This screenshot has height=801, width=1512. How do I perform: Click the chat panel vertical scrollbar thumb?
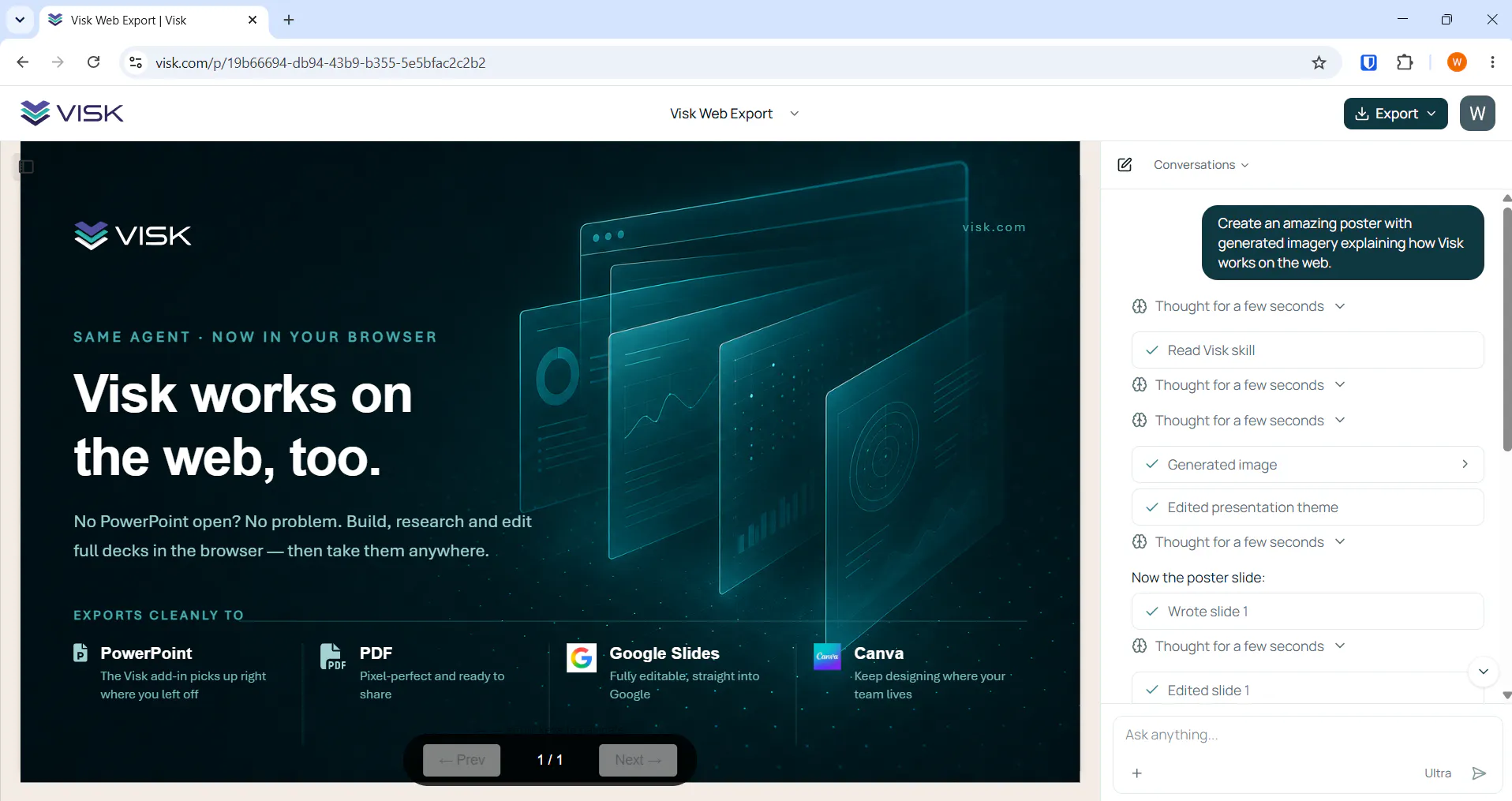pos(1506,329)
